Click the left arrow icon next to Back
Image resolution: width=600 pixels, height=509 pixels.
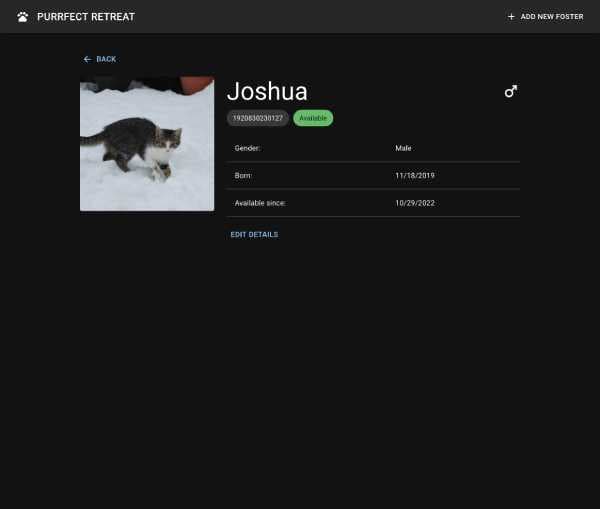click(87, 59)
